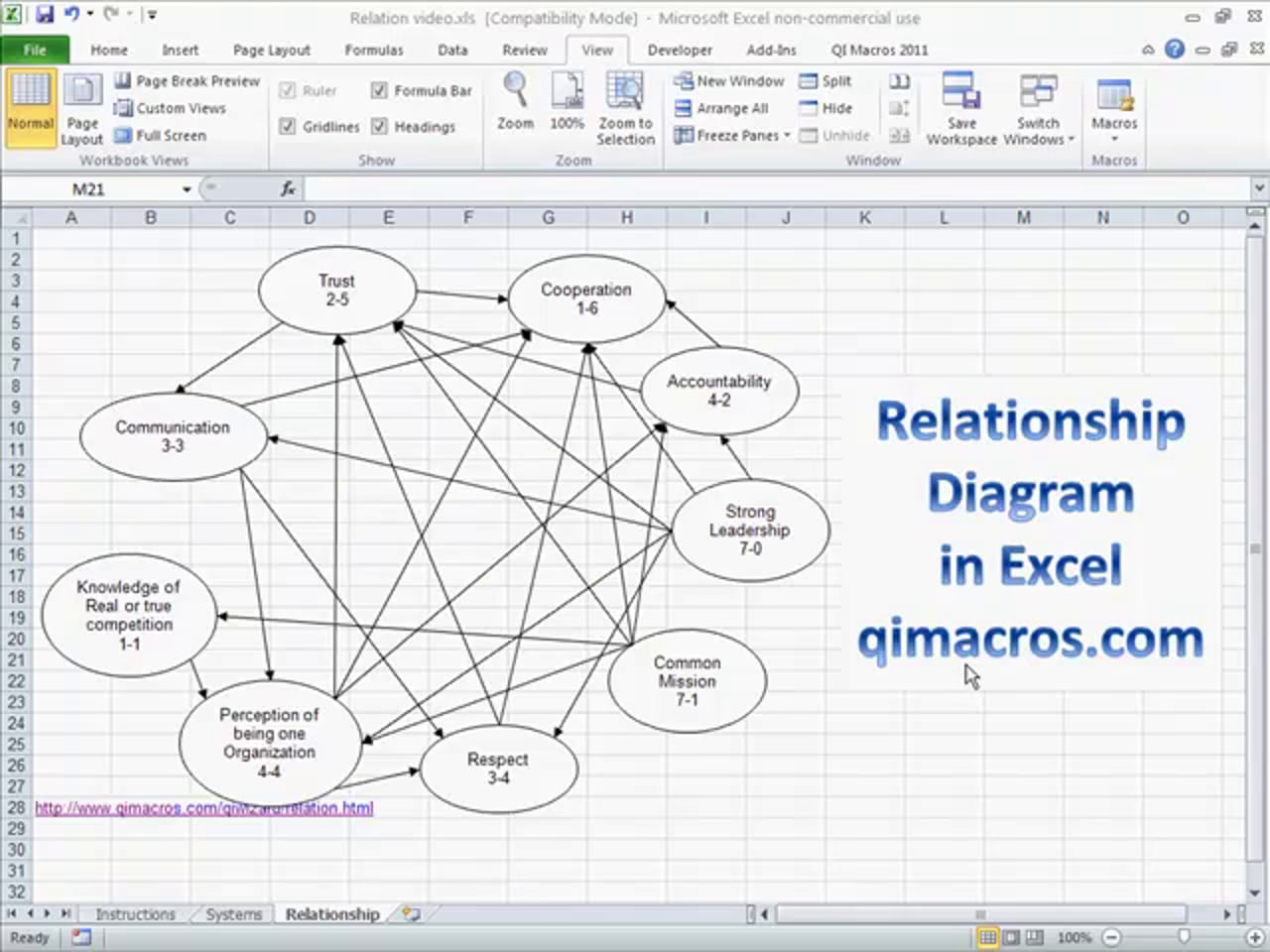Open the Name Box dropdown arrow

click(x=187, y=188)
